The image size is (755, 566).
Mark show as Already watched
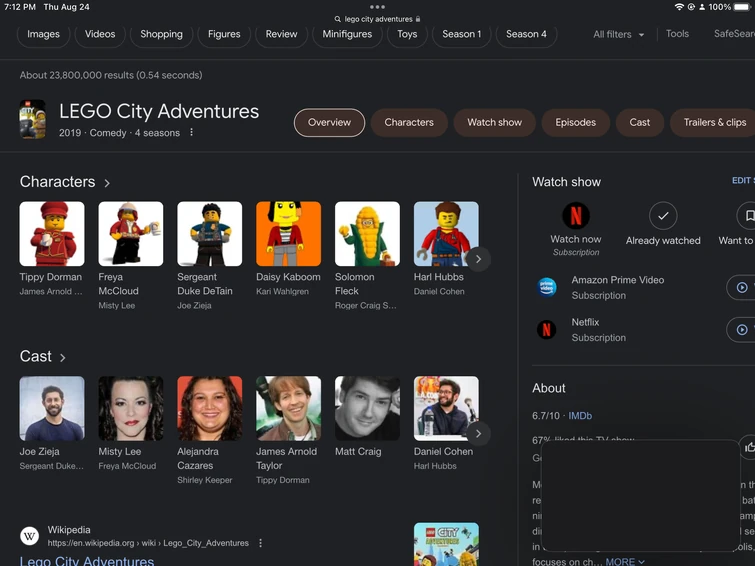click(x=663, y=216)
